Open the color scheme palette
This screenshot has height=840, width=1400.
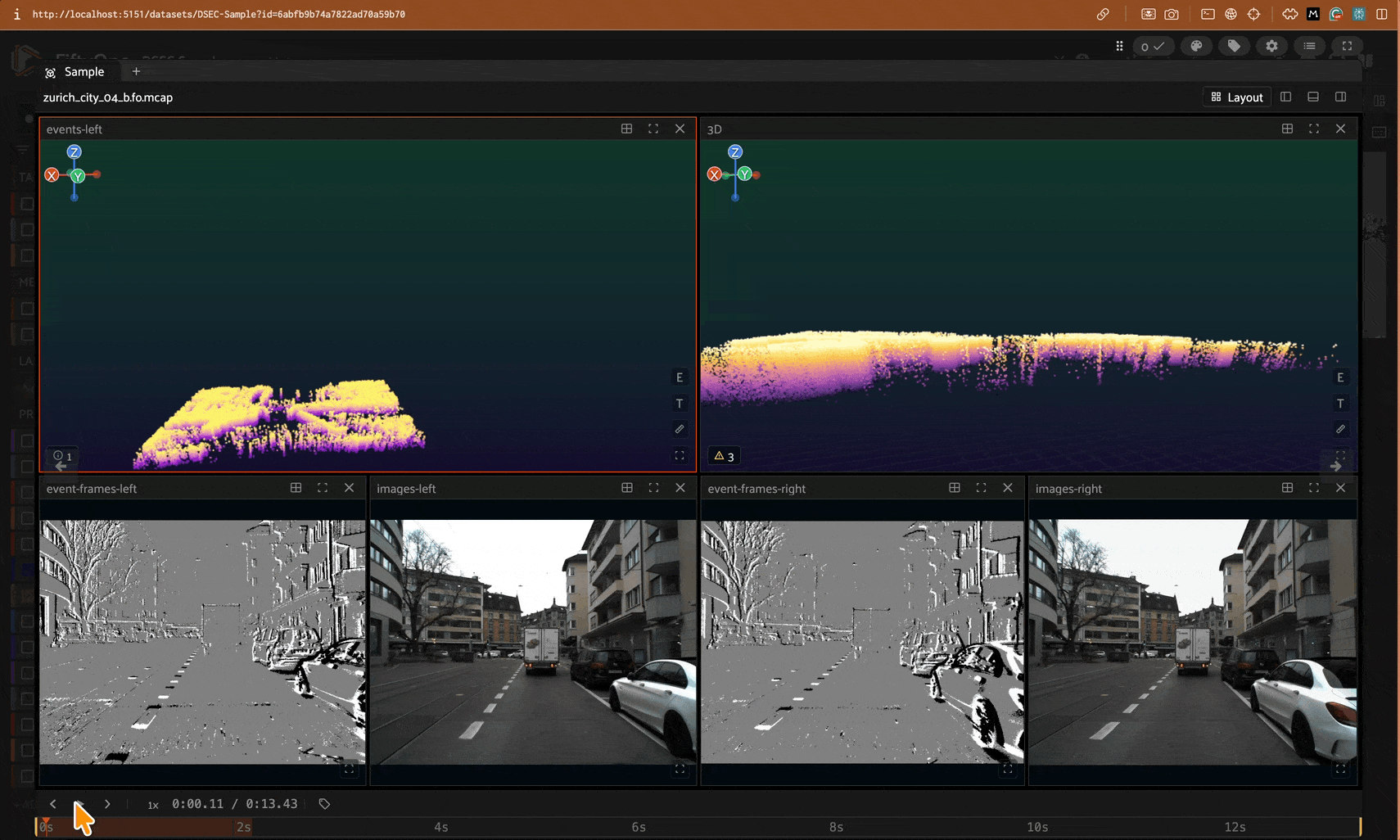1196,47
